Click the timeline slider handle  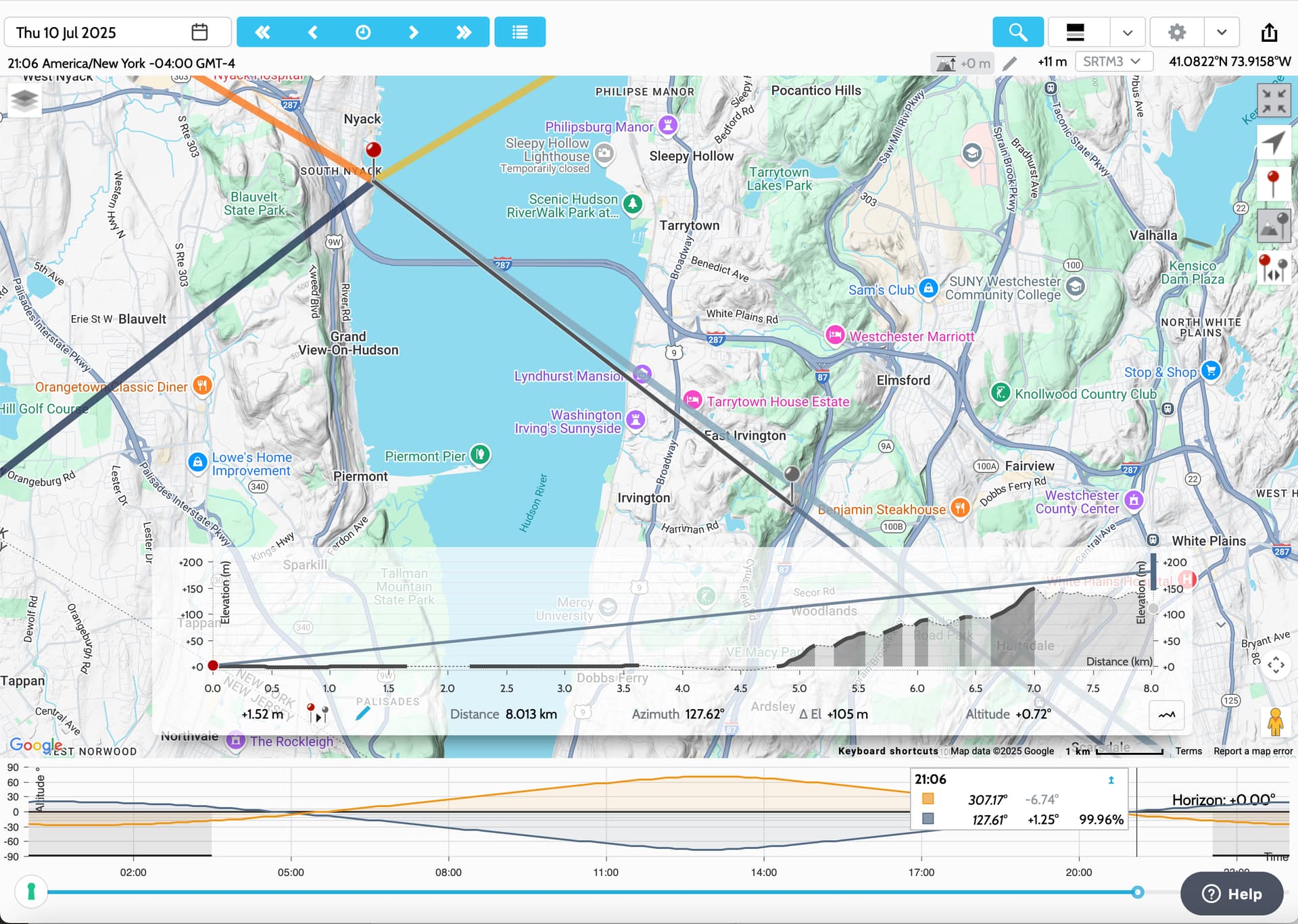pos(1138,892)
